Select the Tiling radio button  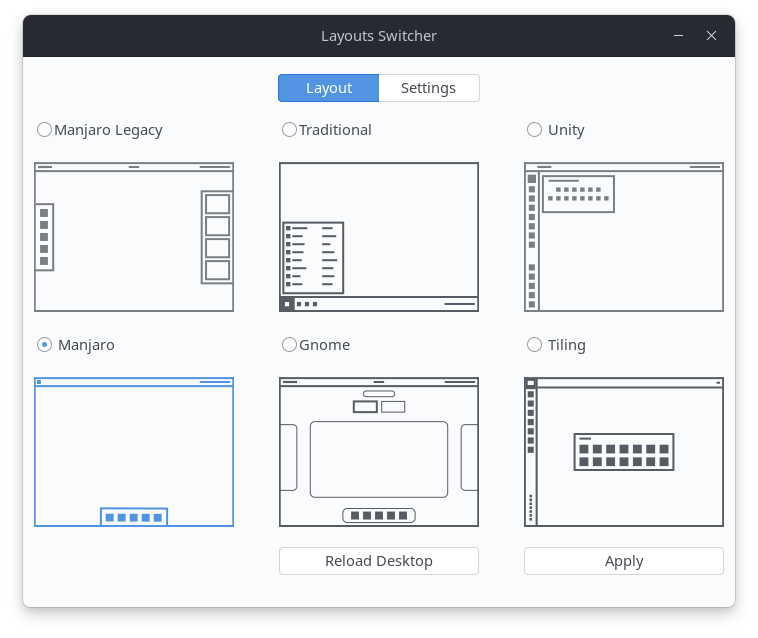click(534, 345)
